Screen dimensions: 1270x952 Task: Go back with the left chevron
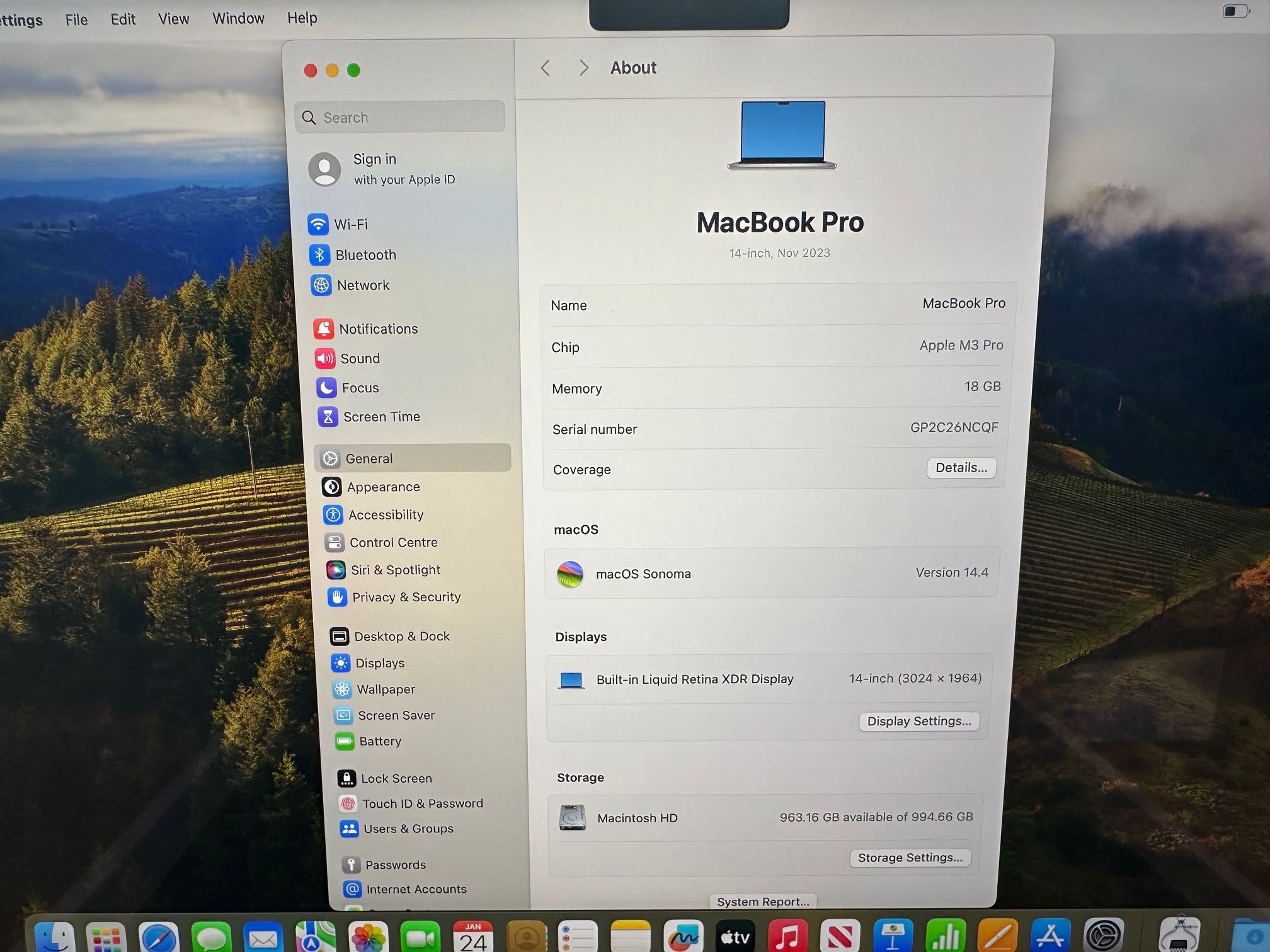[546, 68]
